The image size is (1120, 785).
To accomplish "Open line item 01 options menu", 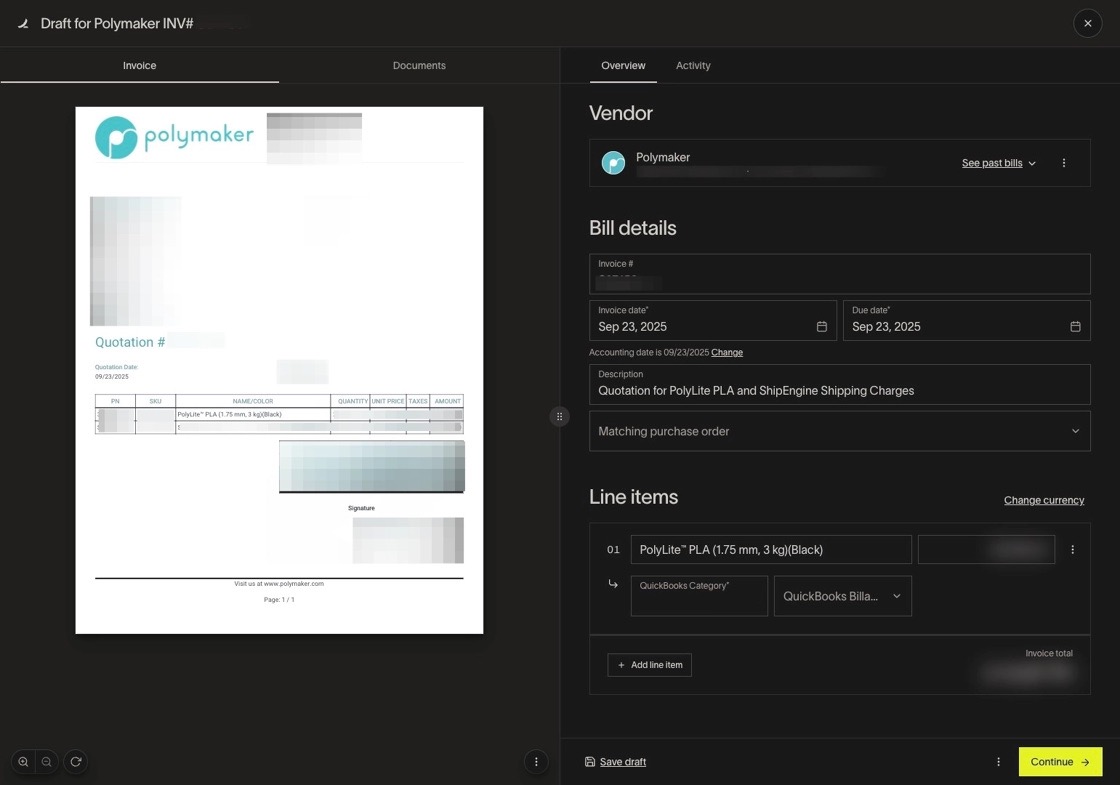I will (1072, 550).
